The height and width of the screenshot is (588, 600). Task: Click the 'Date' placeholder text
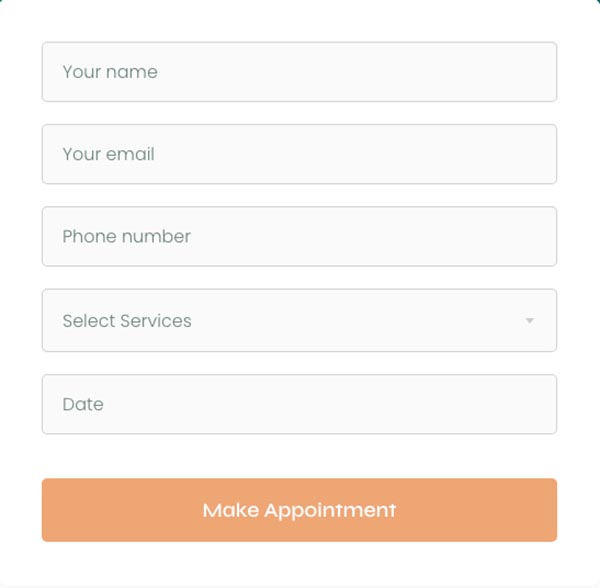pyautogui.click(x=83, y=404)
